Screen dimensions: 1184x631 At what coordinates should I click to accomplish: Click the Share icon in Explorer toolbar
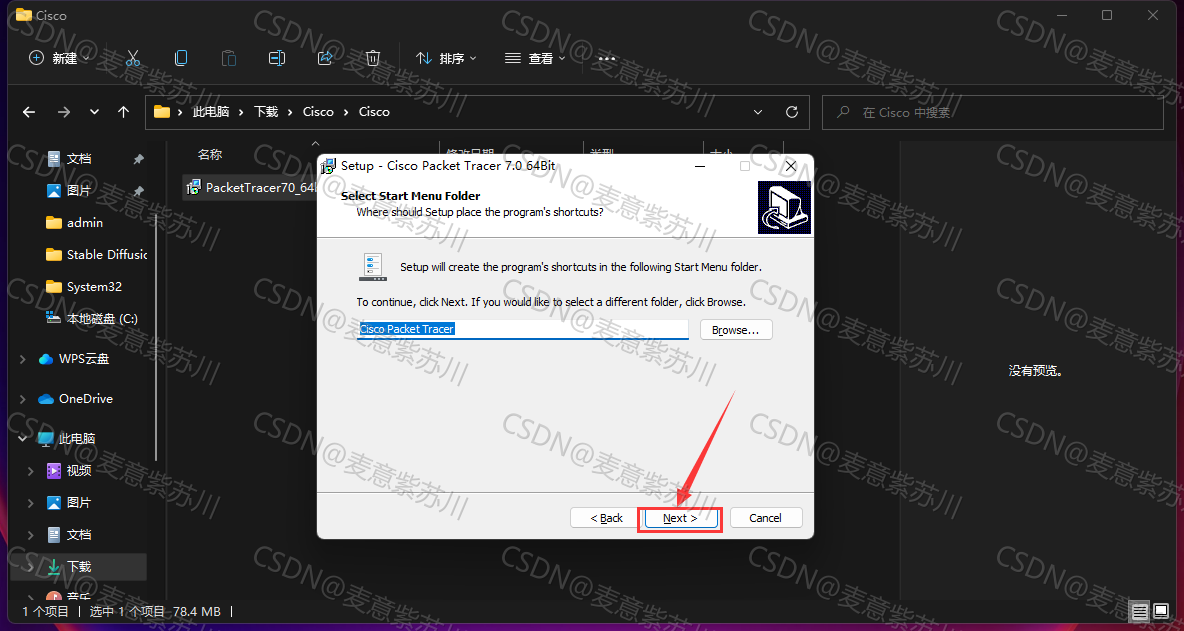[x=325, y=58]
